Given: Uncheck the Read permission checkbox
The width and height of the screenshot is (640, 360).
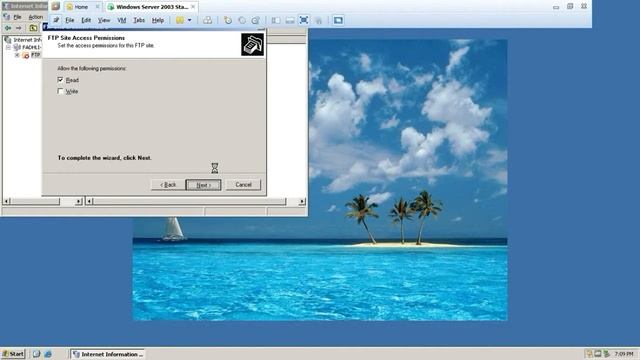Looking at the screenshot, I should coord(60,80).
